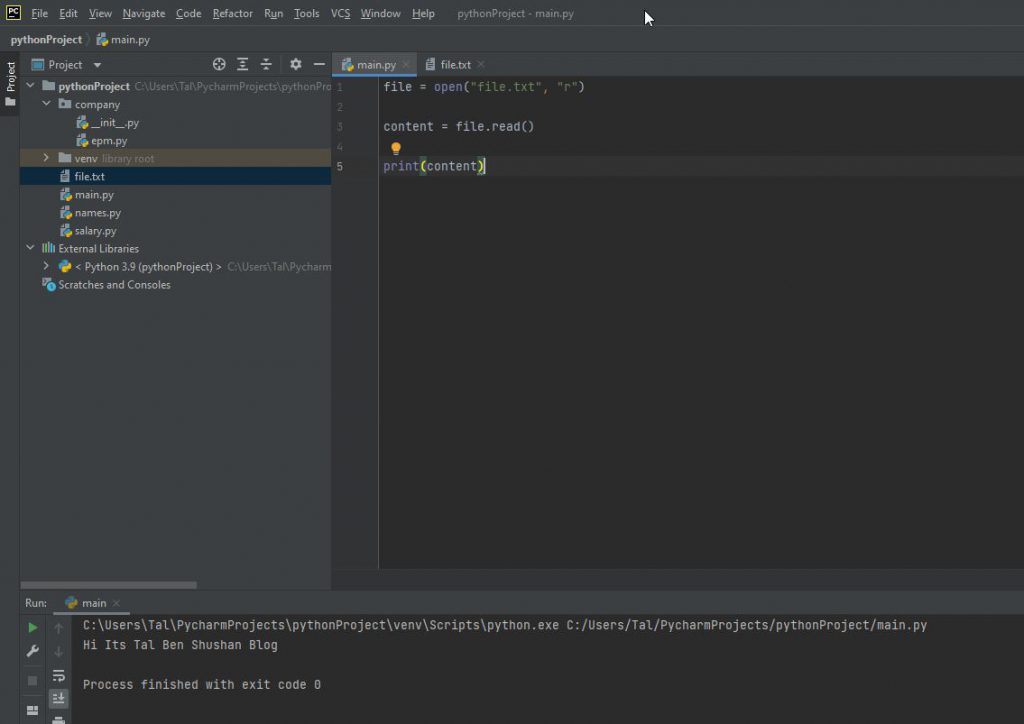Click the wrench settings icon in Run panel

[x=32, y=651]
